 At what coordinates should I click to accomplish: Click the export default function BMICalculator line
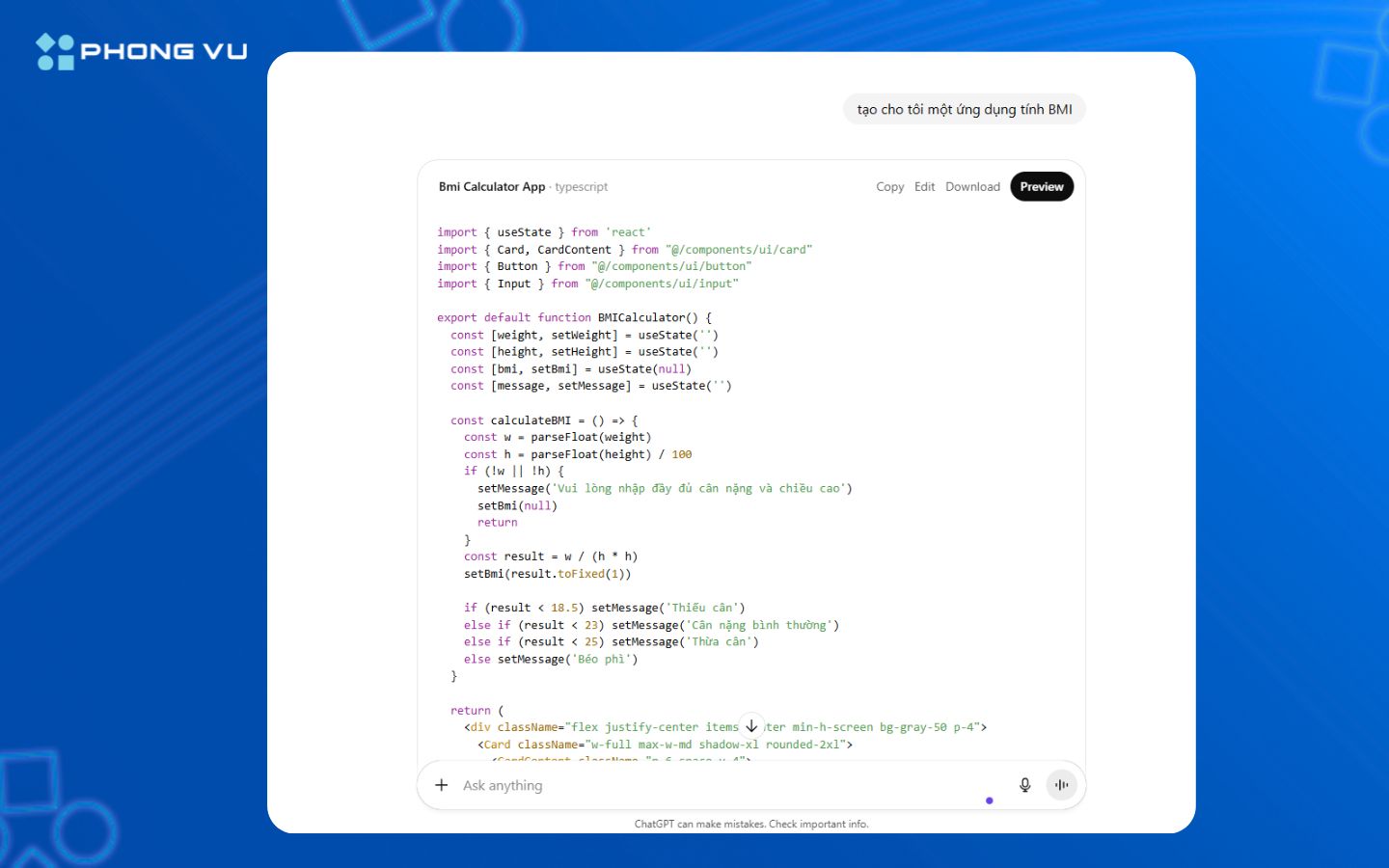574,317
